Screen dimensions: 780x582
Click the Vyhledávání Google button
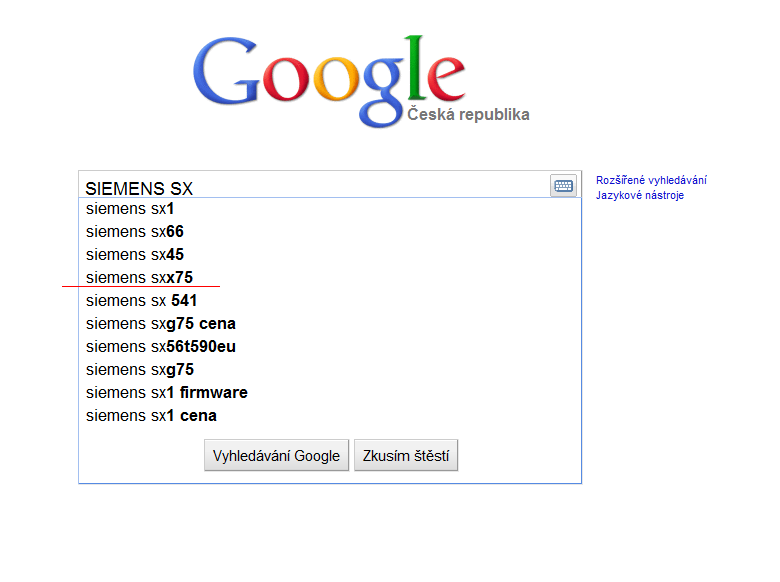[x=277, y=455]
